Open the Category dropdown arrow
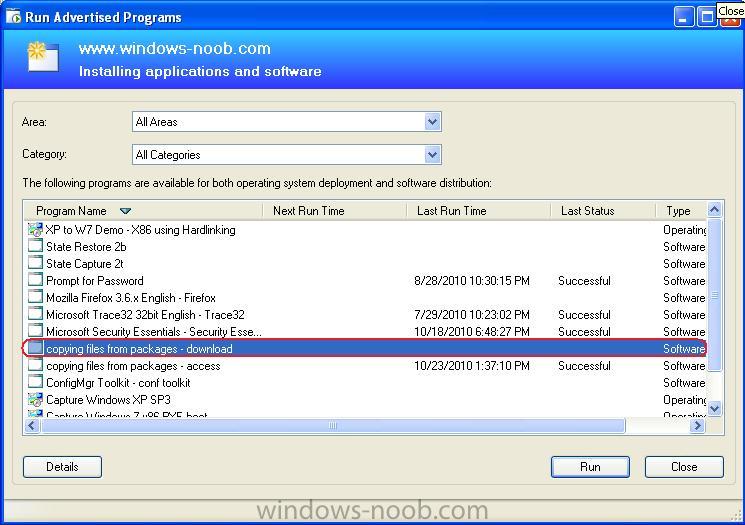This screenshot has height=525, width=745. click(432, 154)
